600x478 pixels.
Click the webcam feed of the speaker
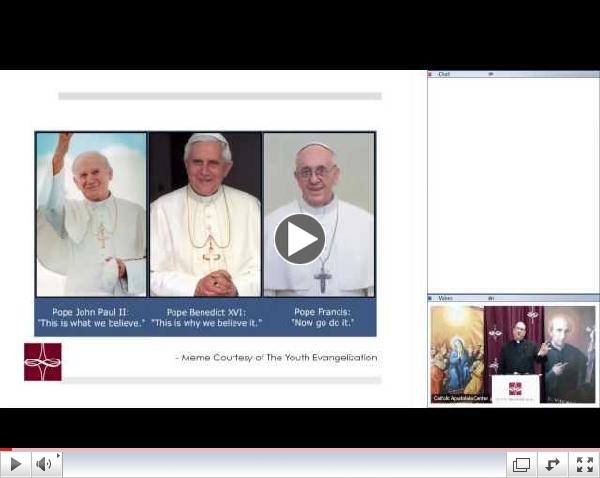click(513, 354)
